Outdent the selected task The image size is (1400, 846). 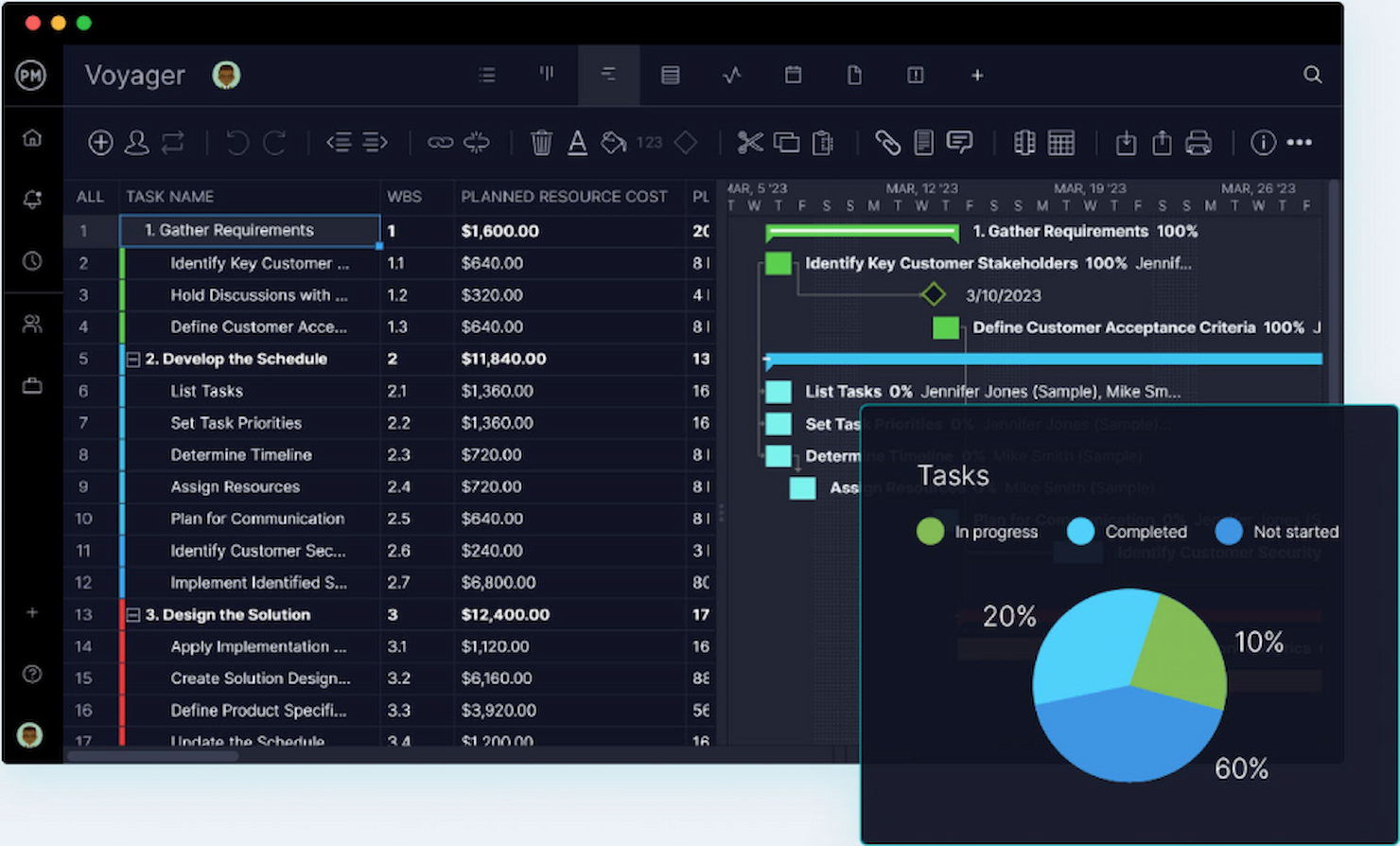(339, 143)
